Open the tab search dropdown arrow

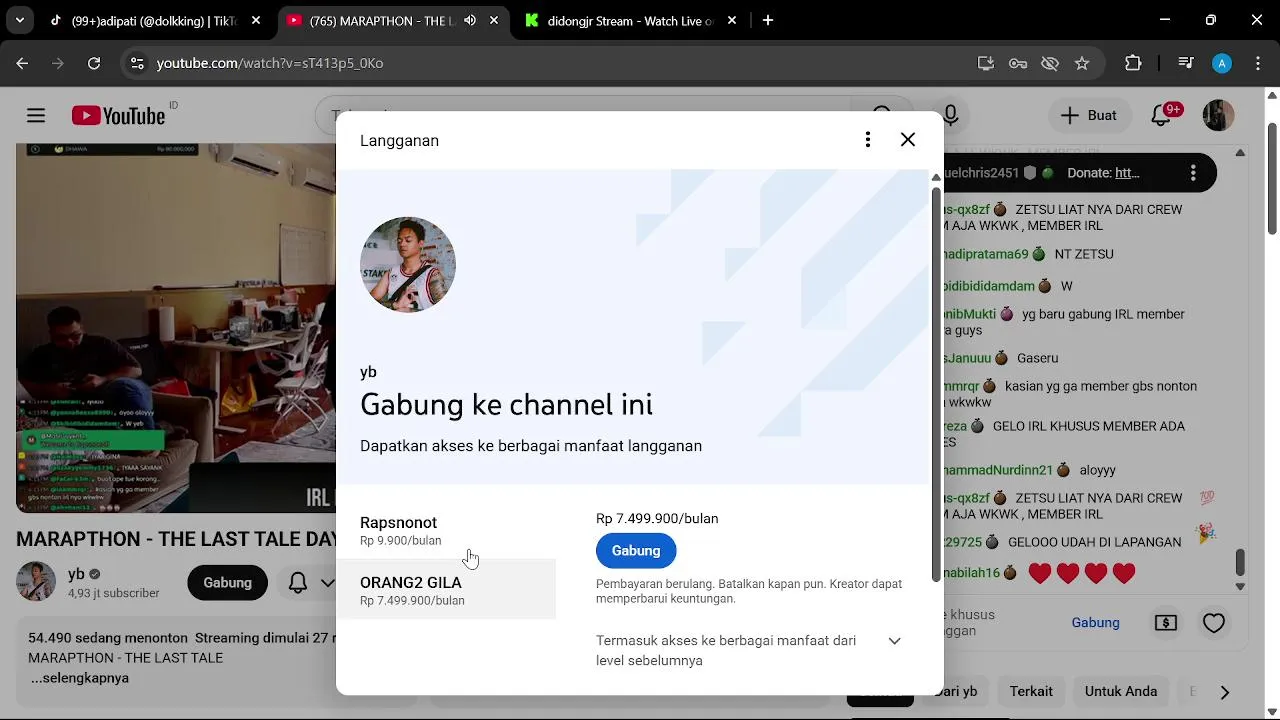click(x=20, y=20)
